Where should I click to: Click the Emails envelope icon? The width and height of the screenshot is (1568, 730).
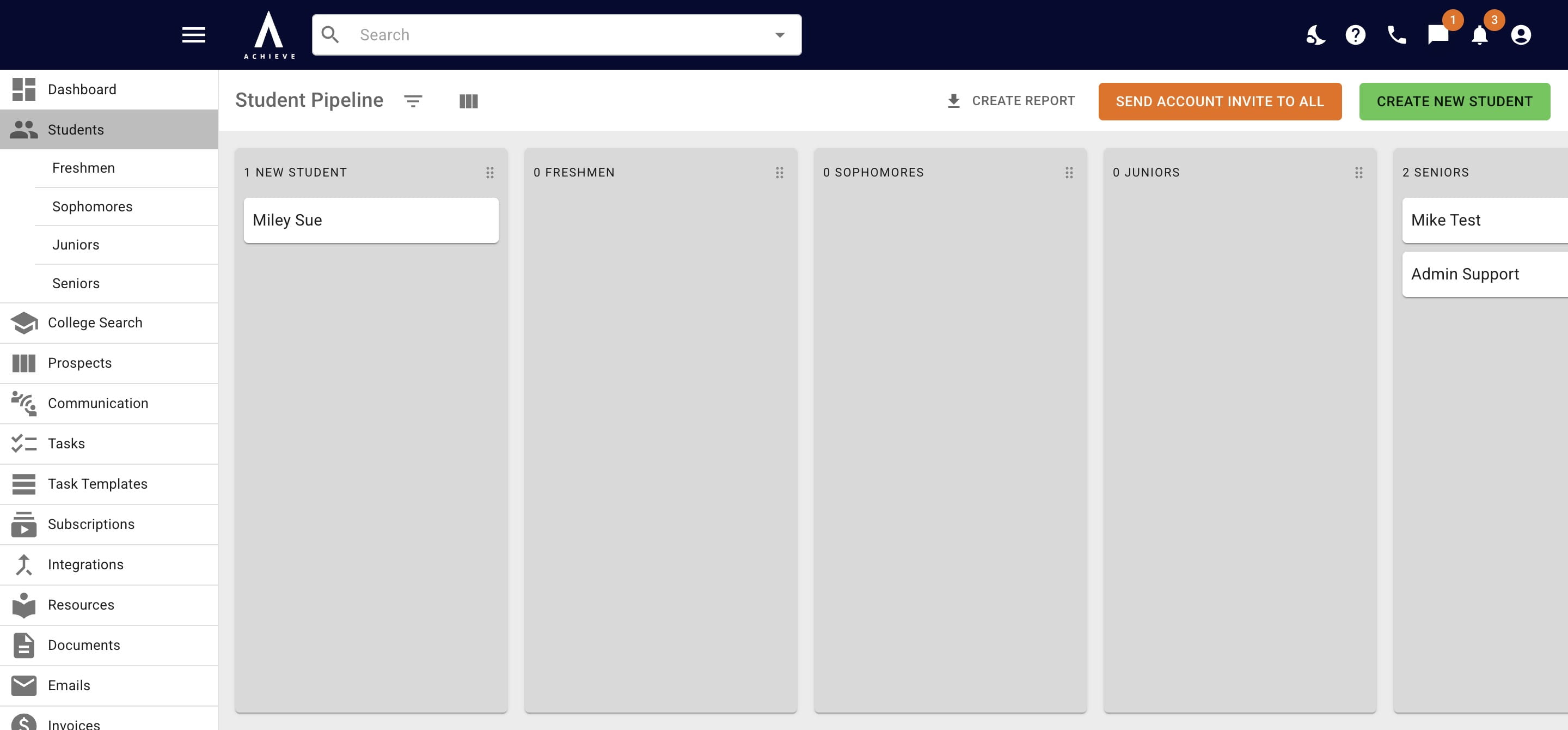(24, 685)
